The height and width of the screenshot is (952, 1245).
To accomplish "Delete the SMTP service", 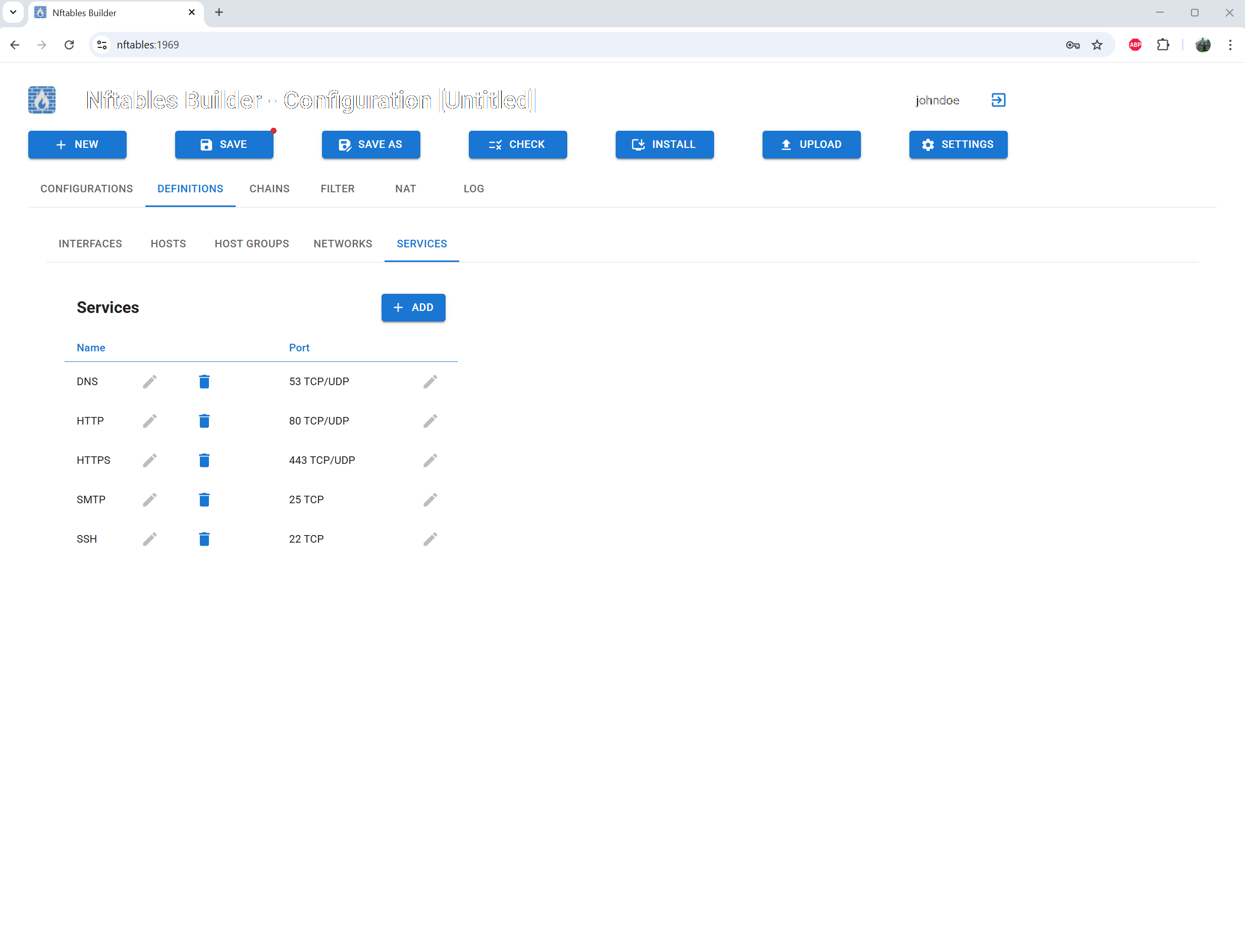I will point(204,499).
